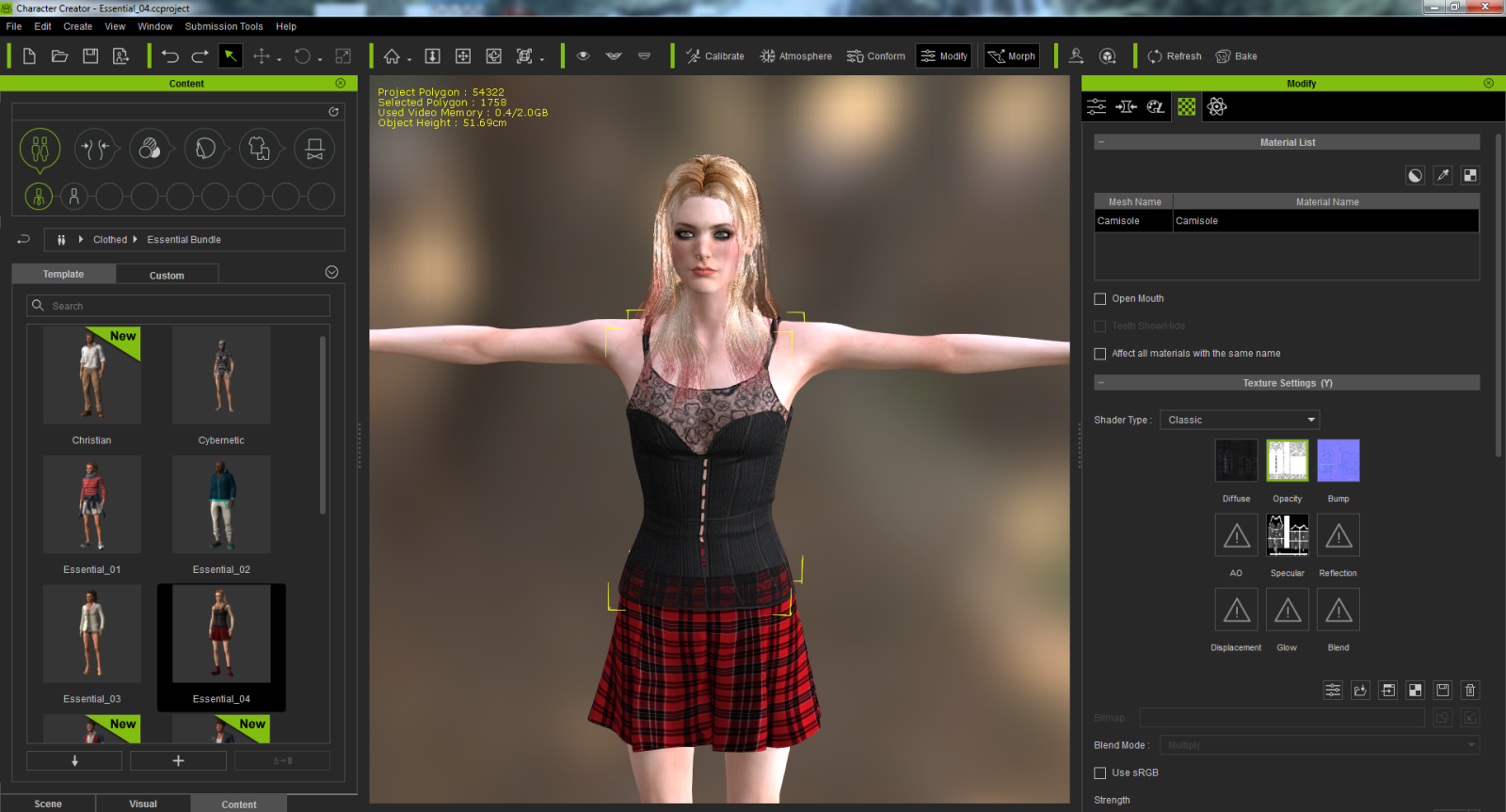Screen dimensions: 1506x812
Task: Click the Morph button
Action: point(1011,56)
